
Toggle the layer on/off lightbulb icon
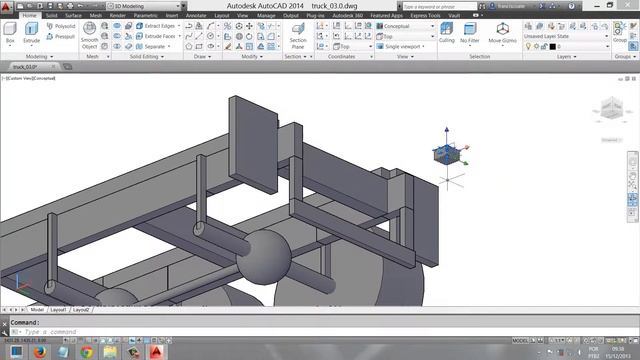[x=528, y=47]
